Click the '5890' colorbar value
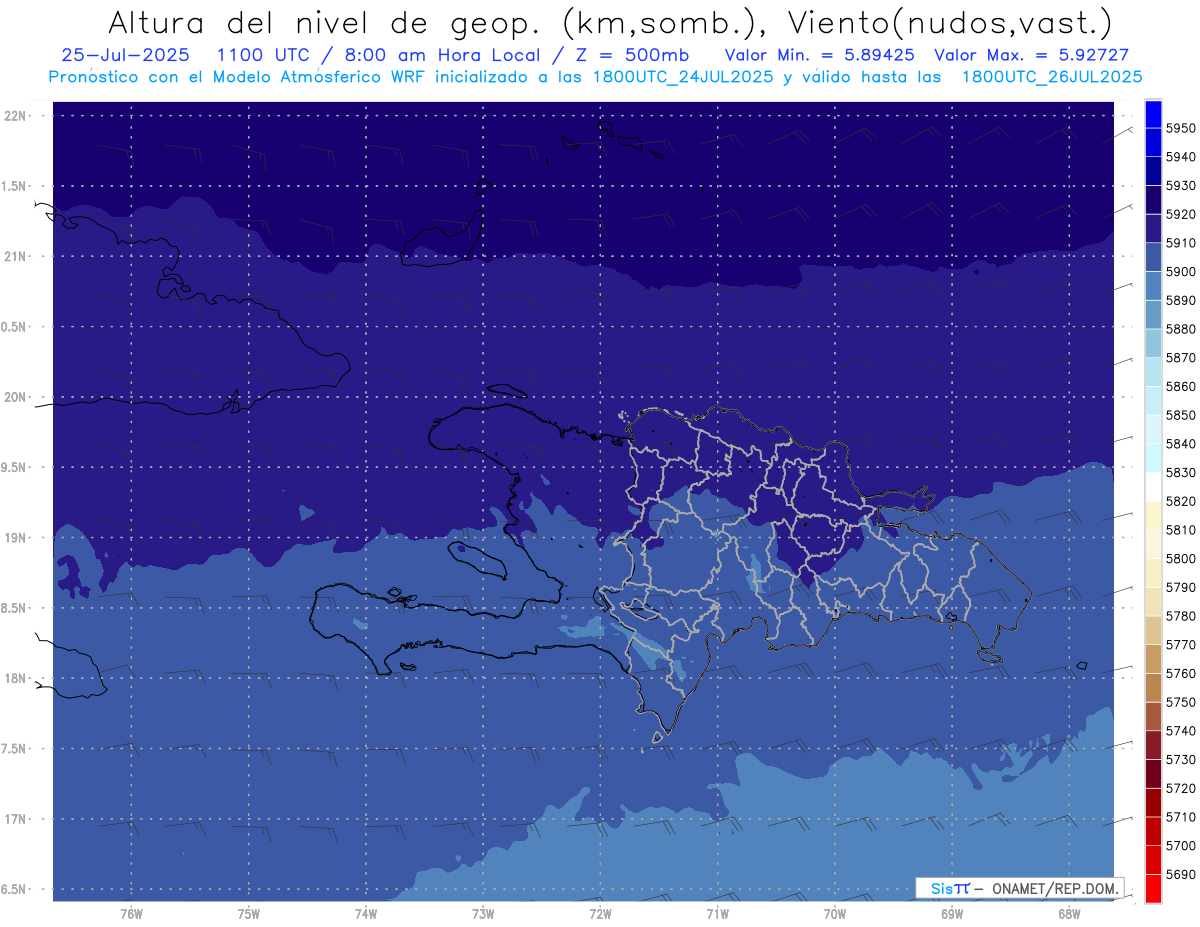The width and height of the screenshot is (1200, 927). [x=1181, y=300]
